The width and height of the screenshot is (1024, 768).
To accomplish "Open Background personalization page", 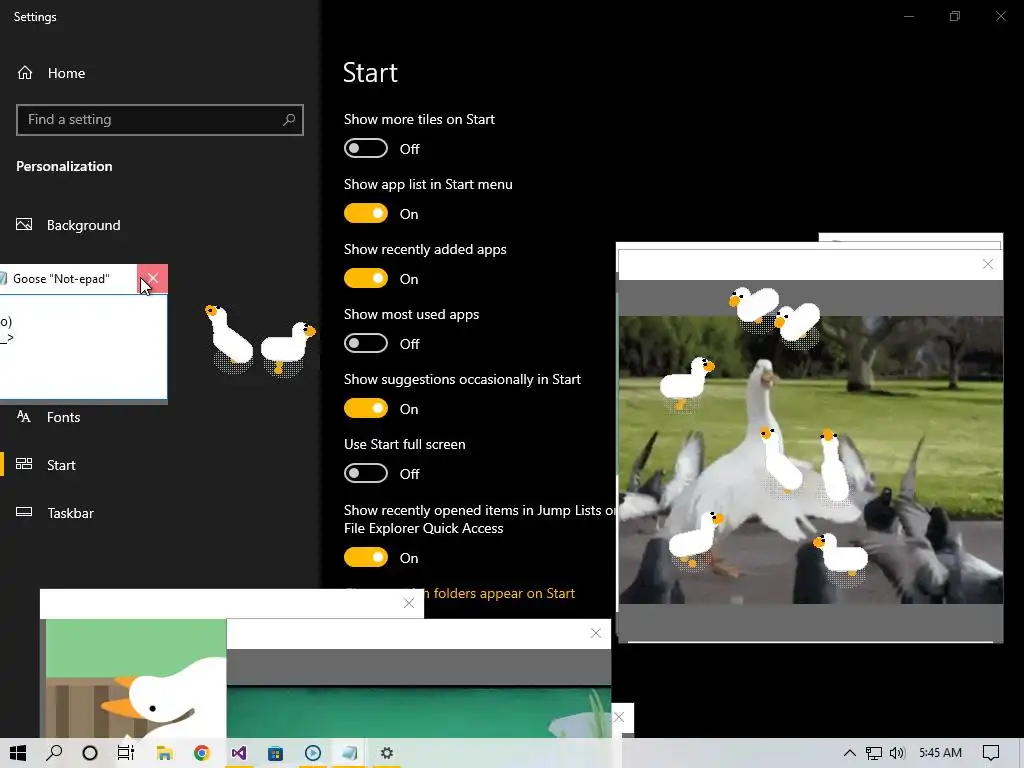I will tap(69, 225).
